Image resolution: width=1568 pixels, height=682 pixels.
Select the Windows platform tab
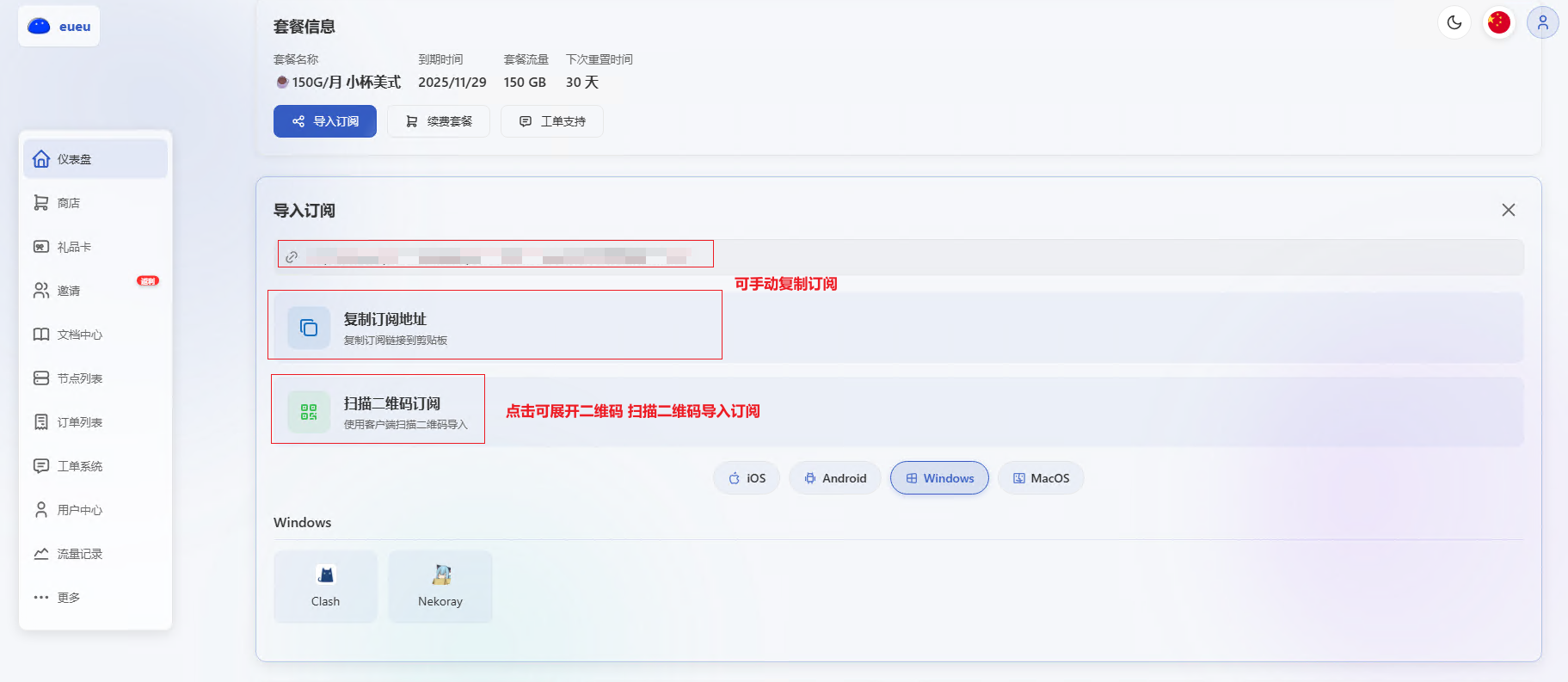coord(939,478)
